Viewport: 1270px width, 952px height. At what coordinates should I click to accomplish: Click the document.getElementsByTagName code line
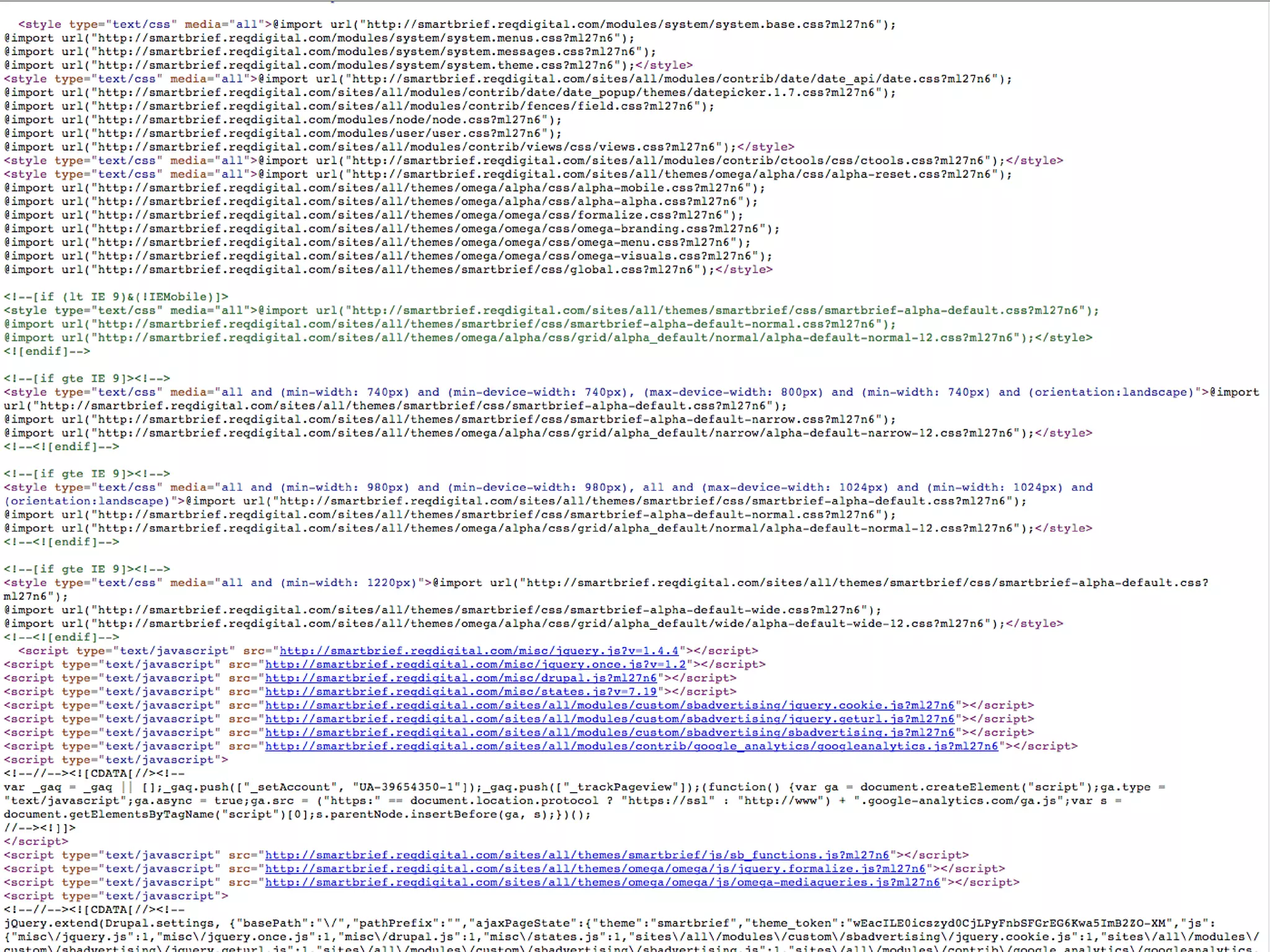pos(298,814)
